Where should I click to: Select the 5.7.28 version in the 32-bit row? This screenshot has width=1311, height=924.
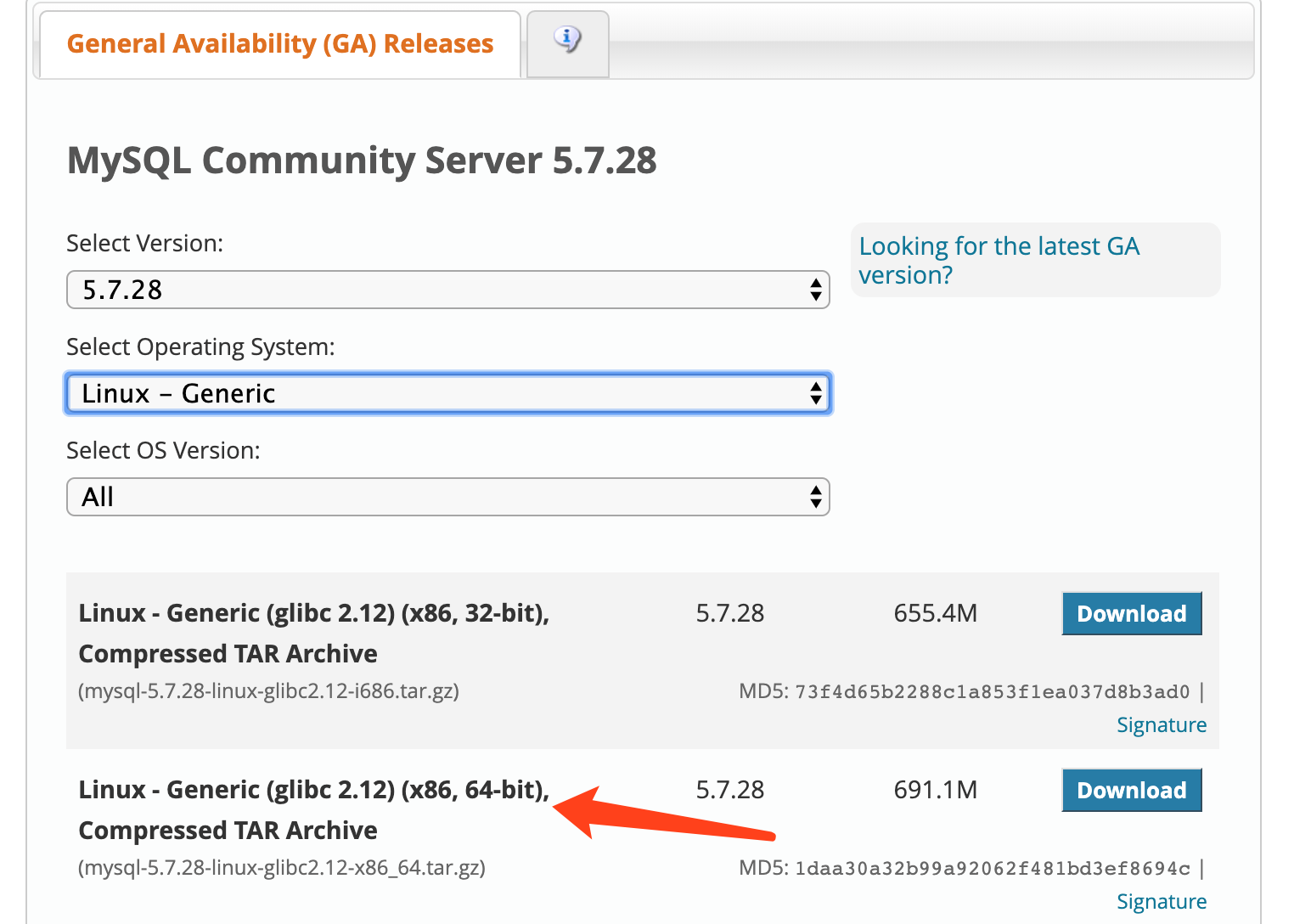click(x=730, y=613)
